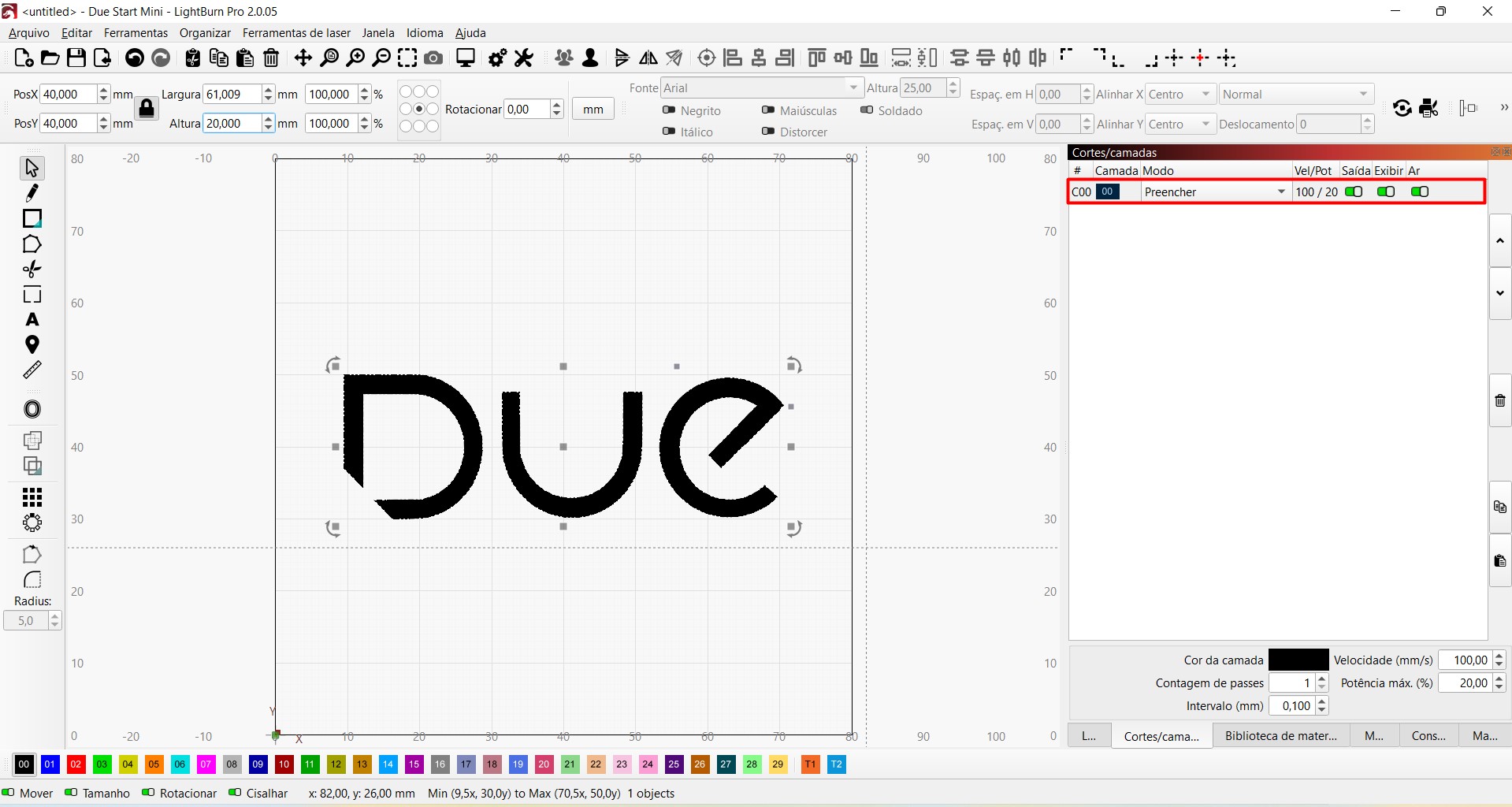Open the Circular Array tool
Screen dimensions: 1512x807
pos(32,523)
